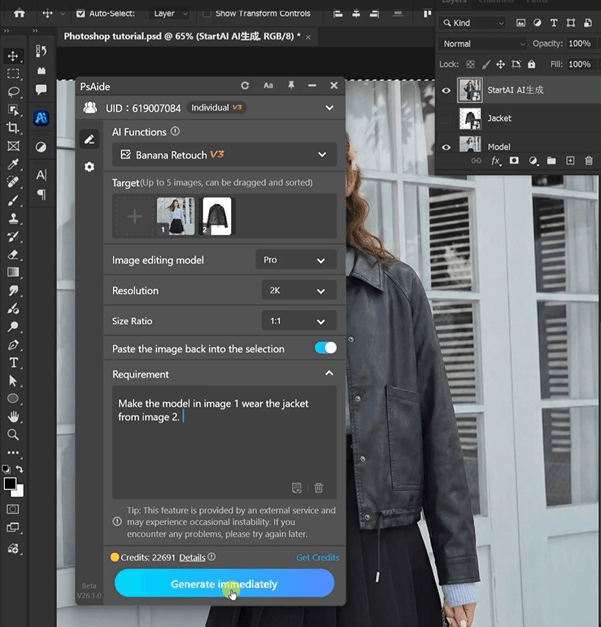Delete layer with the trash icon
The image size is (601, 627).
tap(589, 161)
